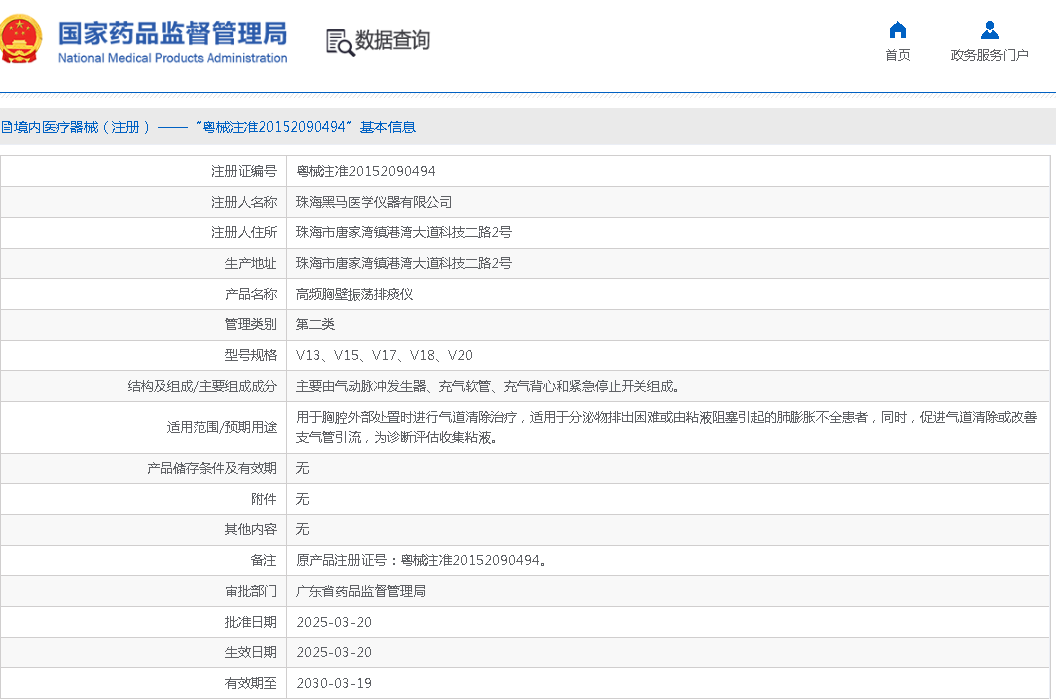The height and width of the screenshot is (699, 1056).
Task: Click model specs V13、V15、V17、V18、V20
Action: [x=384, y=355]
